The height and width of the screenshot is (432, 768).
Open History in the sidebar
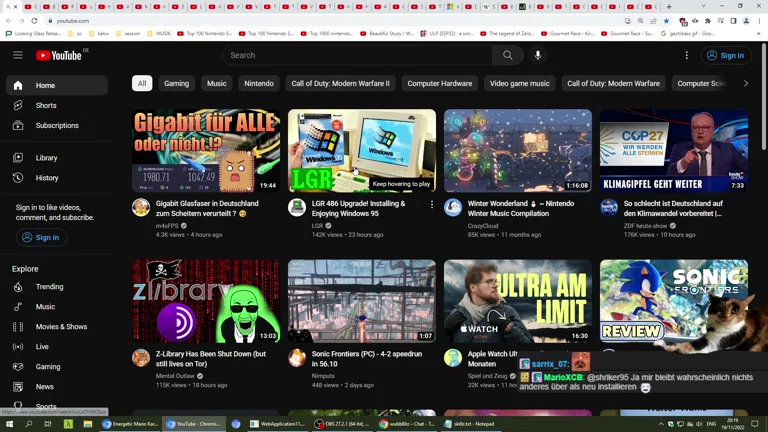tap(47, 178)
